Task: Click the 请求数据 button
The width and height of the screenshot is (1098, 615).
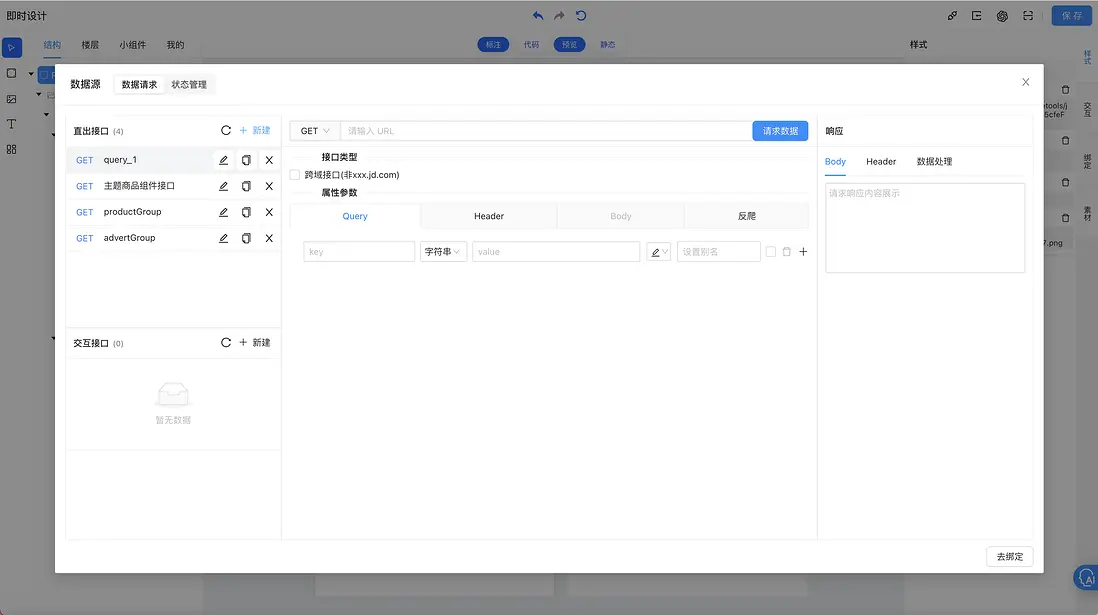Action: click(x=780, y=131)
